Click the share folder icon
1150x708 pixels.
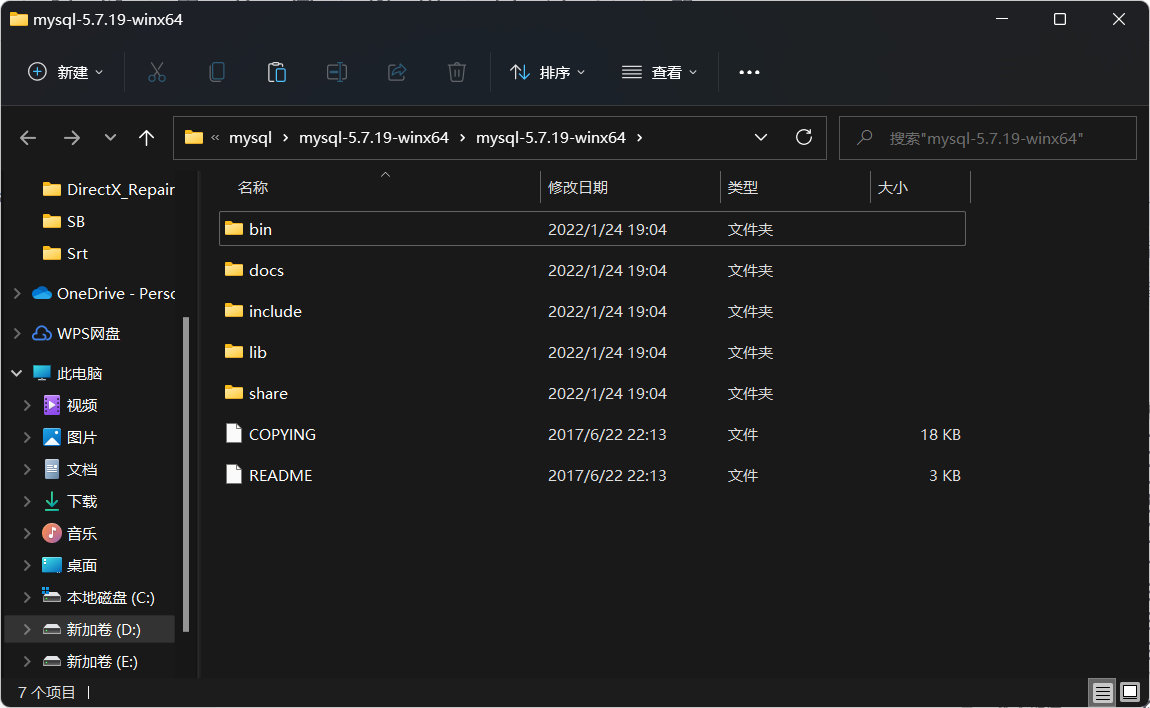(x=234, y=393)
